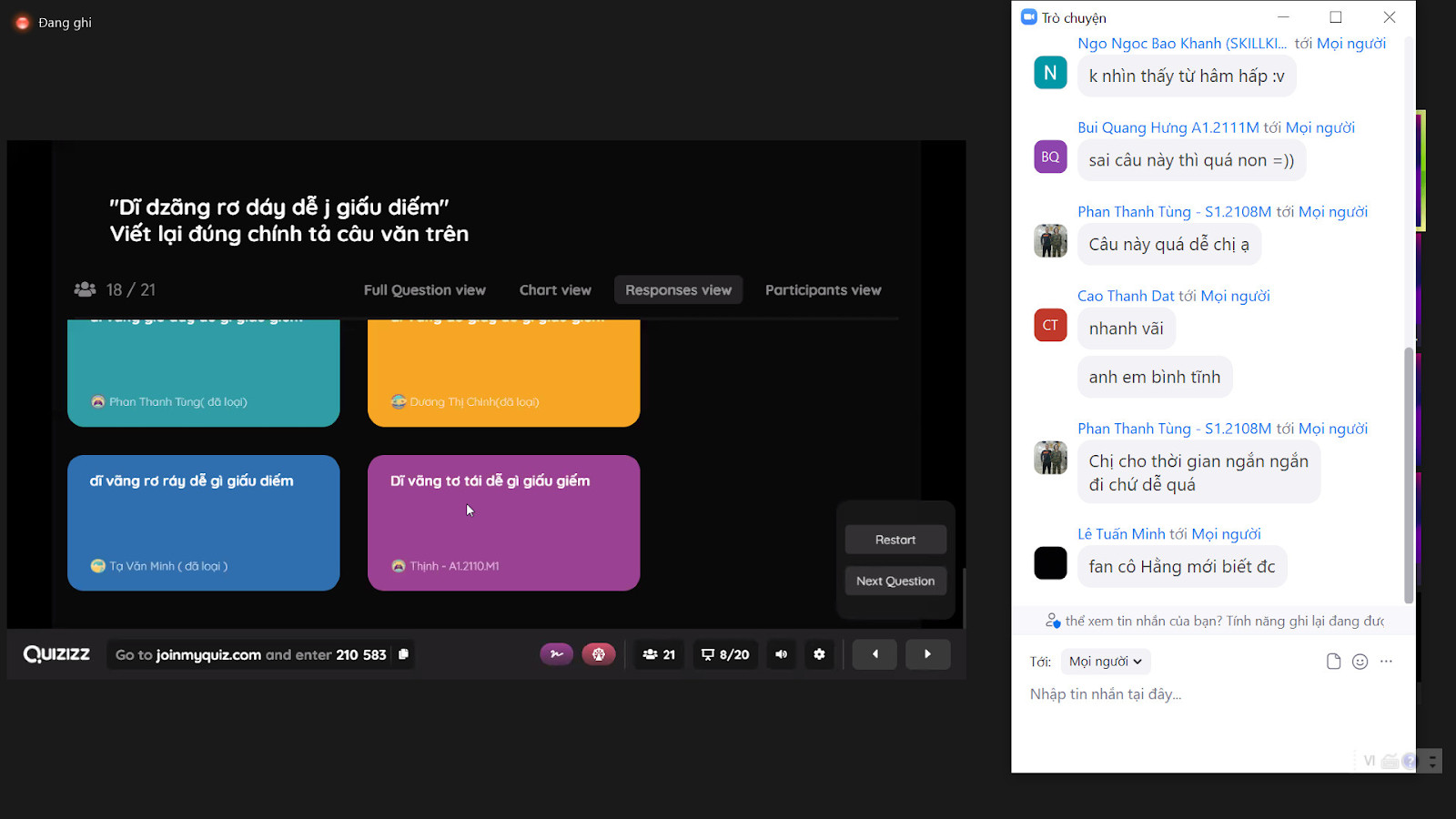Image resolution: width=1456 pixels, height=819 pixels.
Task: Open the emoji picker in chat
Action: tap(1360, 662)
